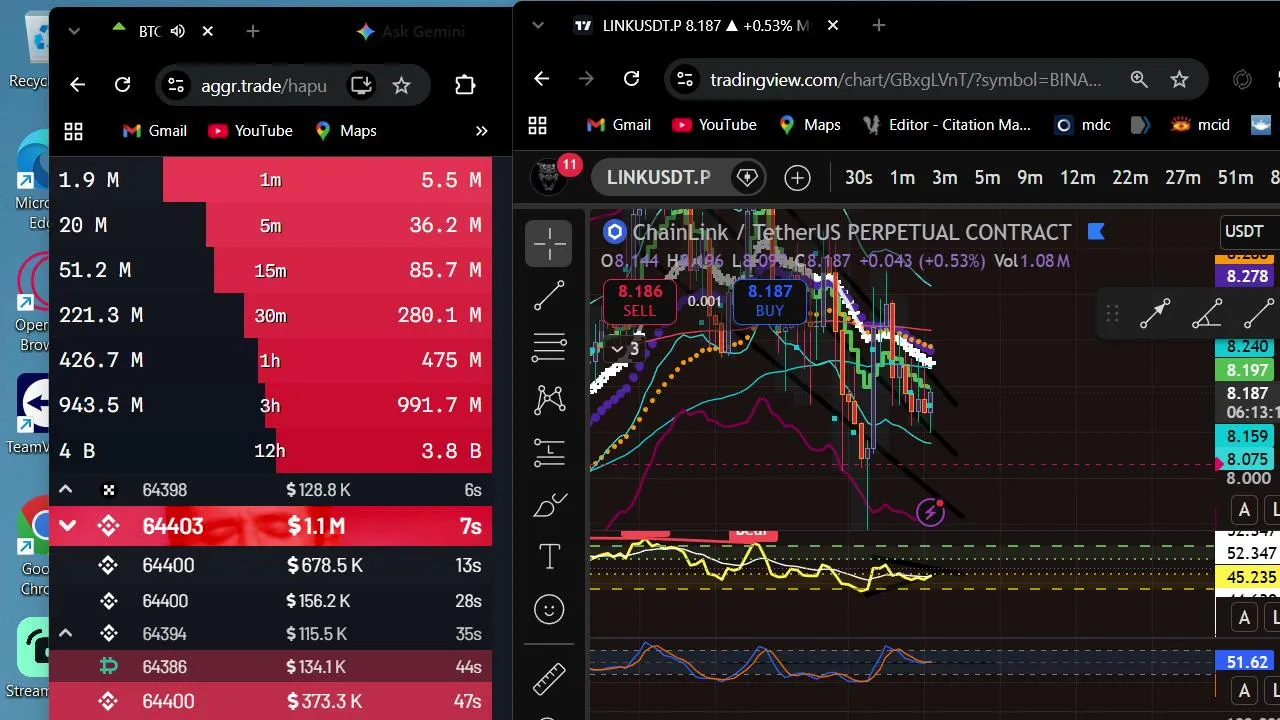Switch to the BTC aggr.trade tab
The width and height of the screenshot is (1280, 720).
pos(148,32)
